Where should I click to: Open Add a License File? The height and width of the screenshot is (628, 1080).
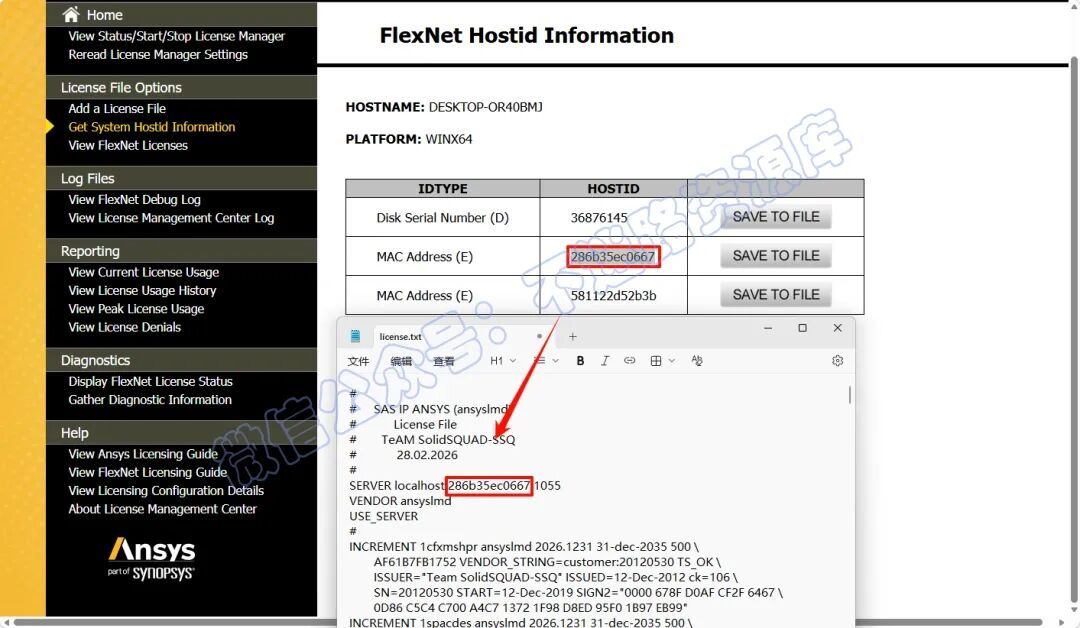point(117,108)
